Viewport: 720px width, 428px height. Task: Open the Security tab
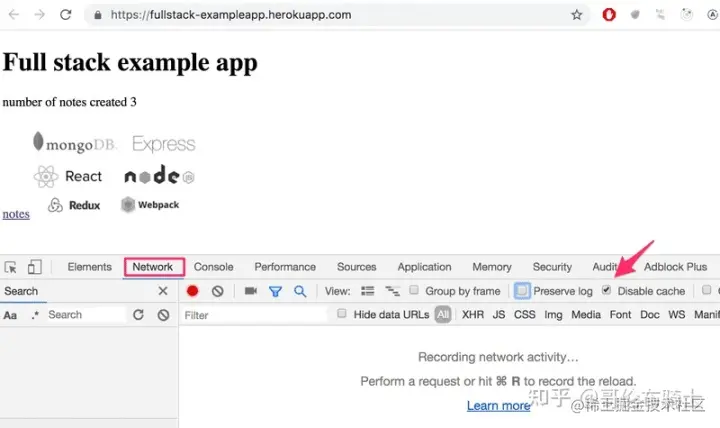[552, 267]
